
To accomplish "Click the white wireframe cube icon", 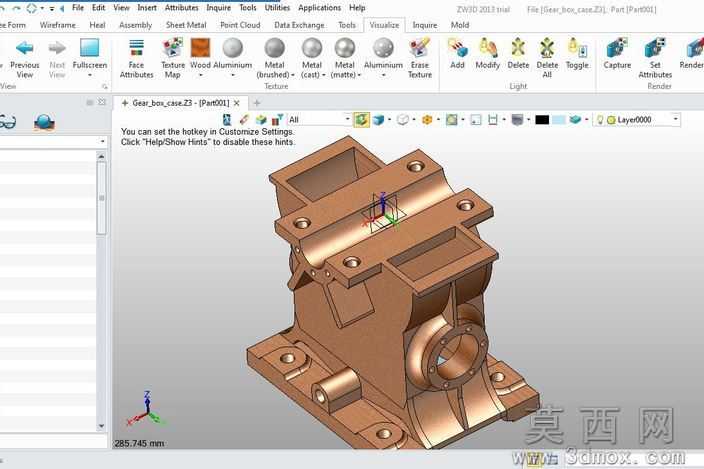I will (x=403, y=119).
